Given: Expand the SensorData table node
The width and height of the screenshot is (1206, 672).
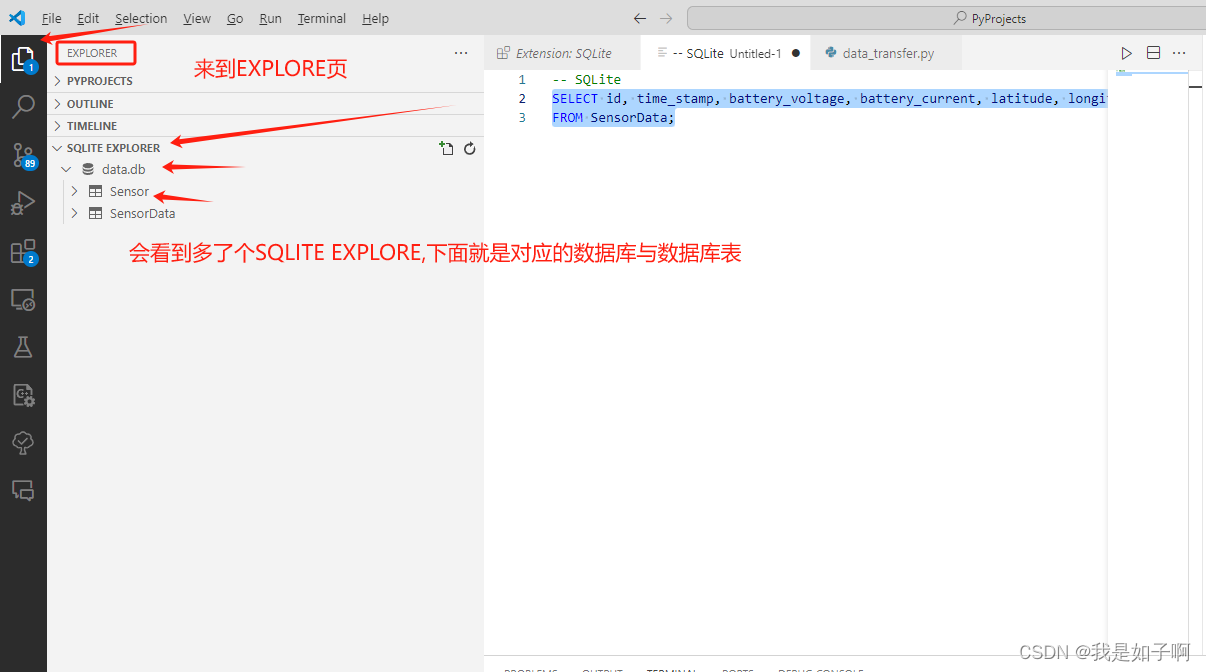Looking at the screenshot, I should [74, 213].
